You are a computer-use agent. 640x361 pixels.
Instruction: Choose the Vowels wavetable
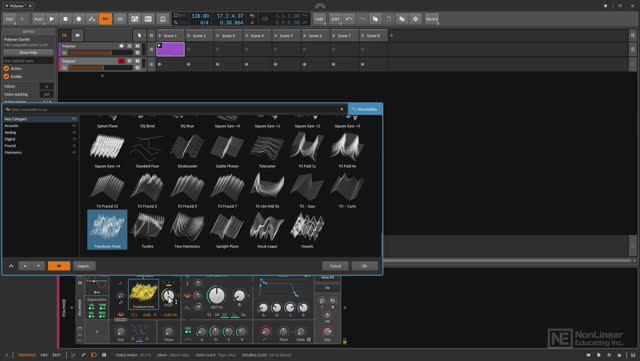307,230
